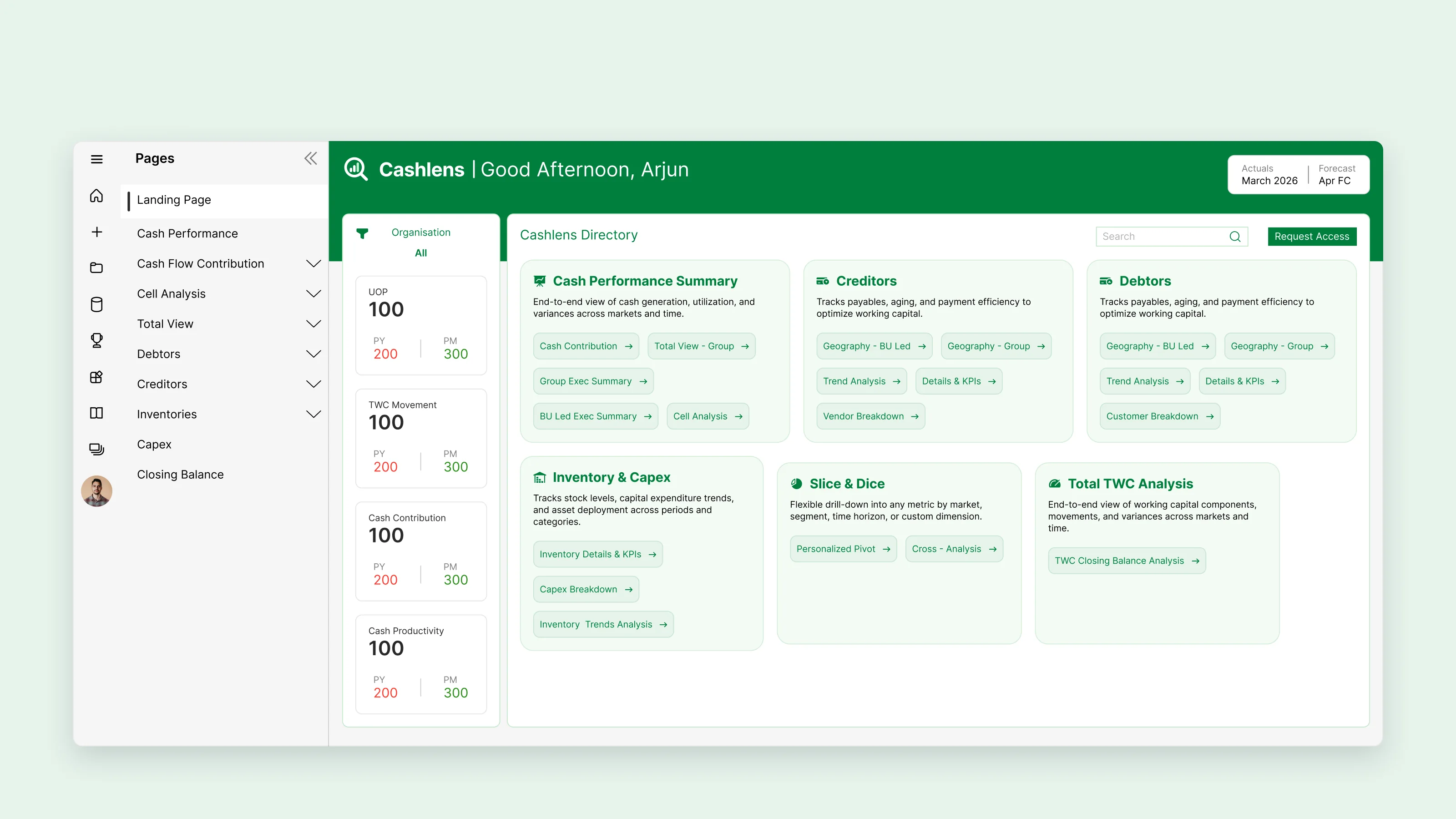The width and height of the screenshot is (1456, 819).
Task: Open Capex Breakdown link
Action: point(586,589)
